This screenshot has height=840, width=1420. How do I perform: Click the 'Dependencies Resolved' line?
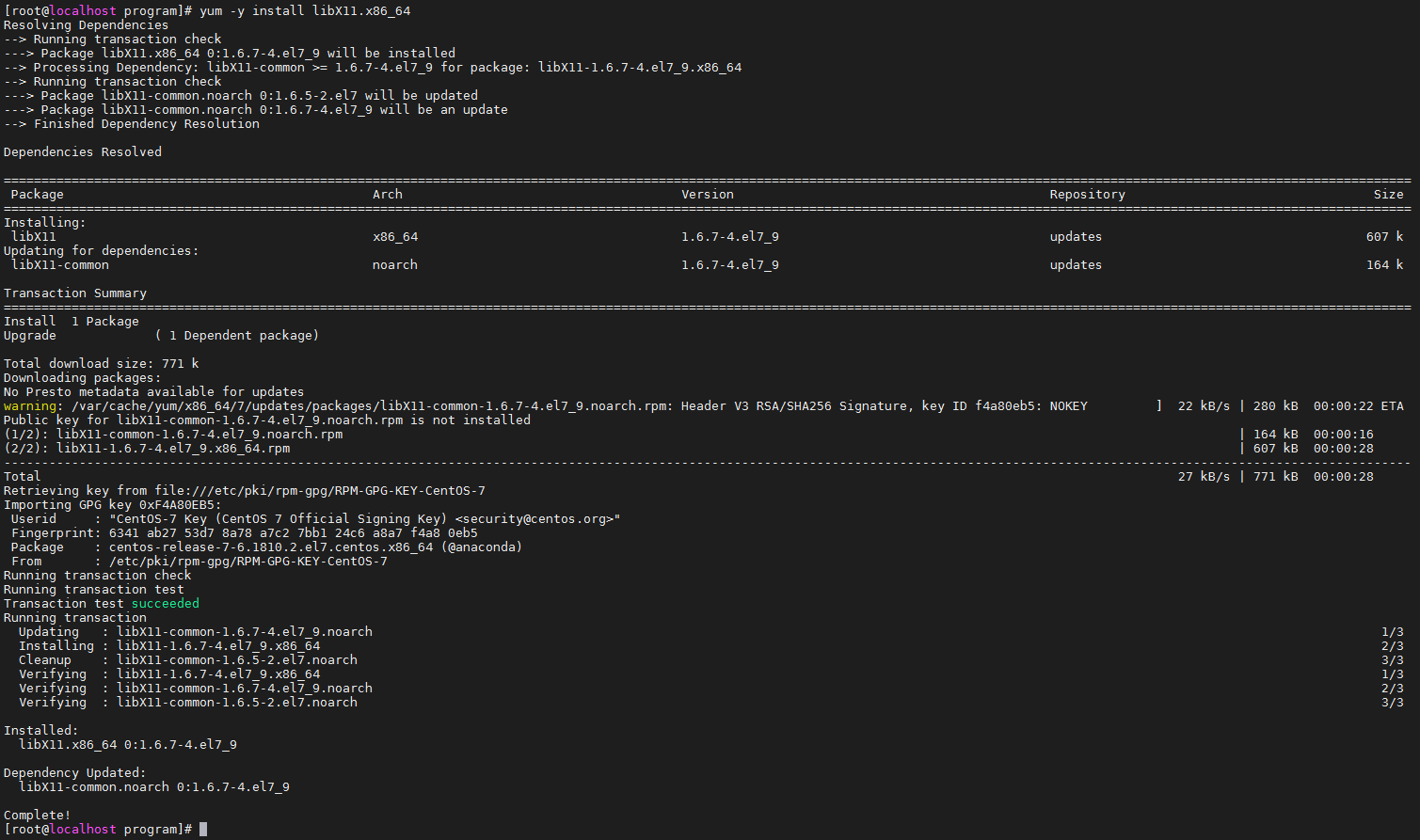pos(83,152)
